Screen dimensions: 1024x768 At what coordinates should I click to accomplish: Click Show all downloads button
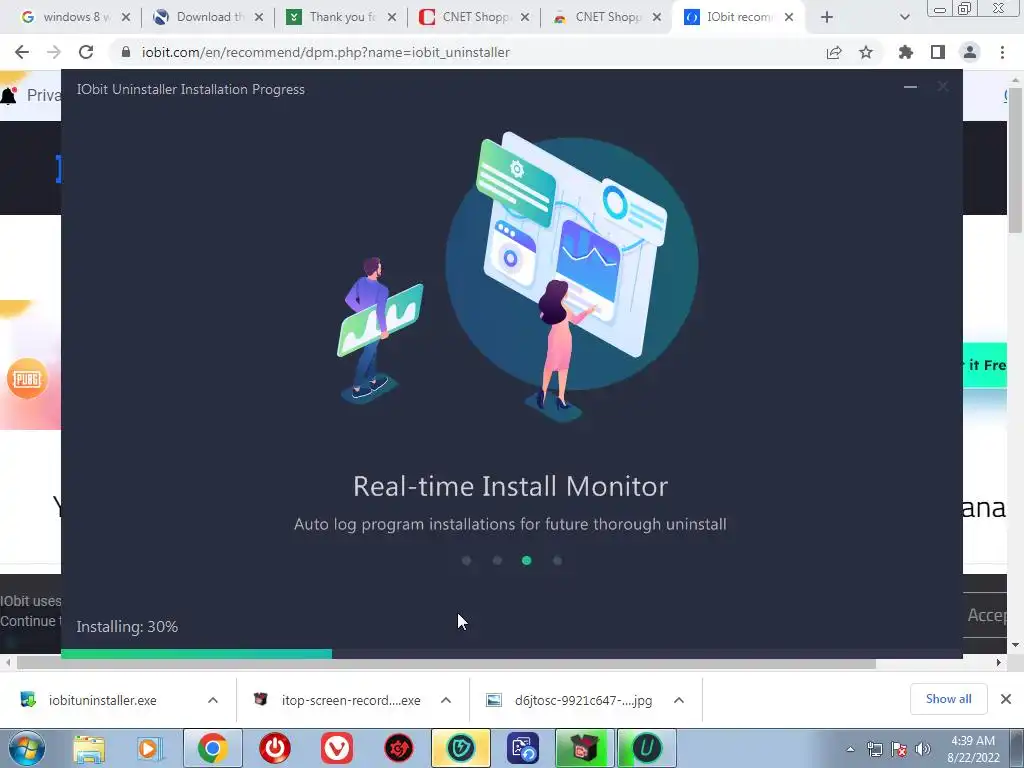pos(948,699)
